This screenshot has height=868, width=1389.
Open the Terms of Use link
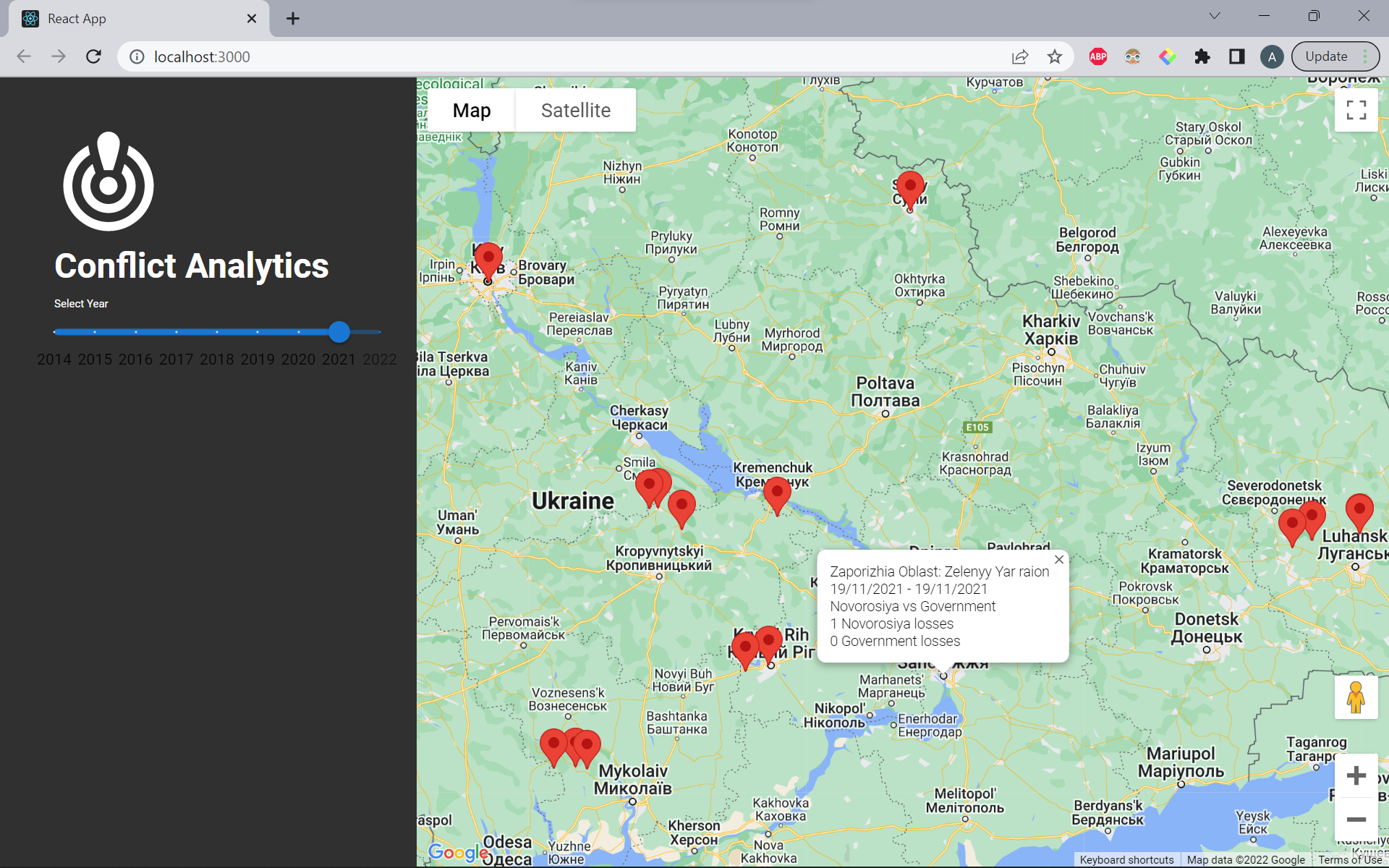[x=1349, y=860]
